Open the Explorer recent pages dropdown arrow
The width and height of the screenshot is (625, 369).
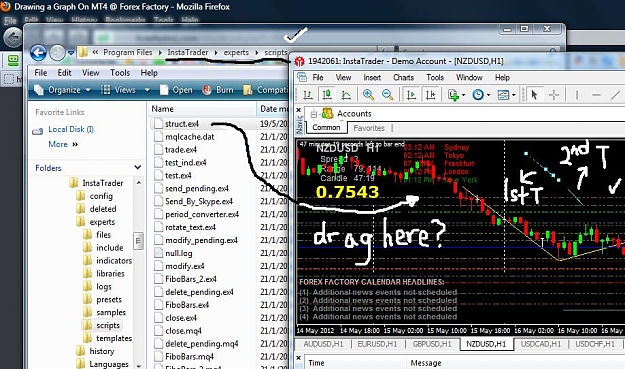click(x=71, y=53)
